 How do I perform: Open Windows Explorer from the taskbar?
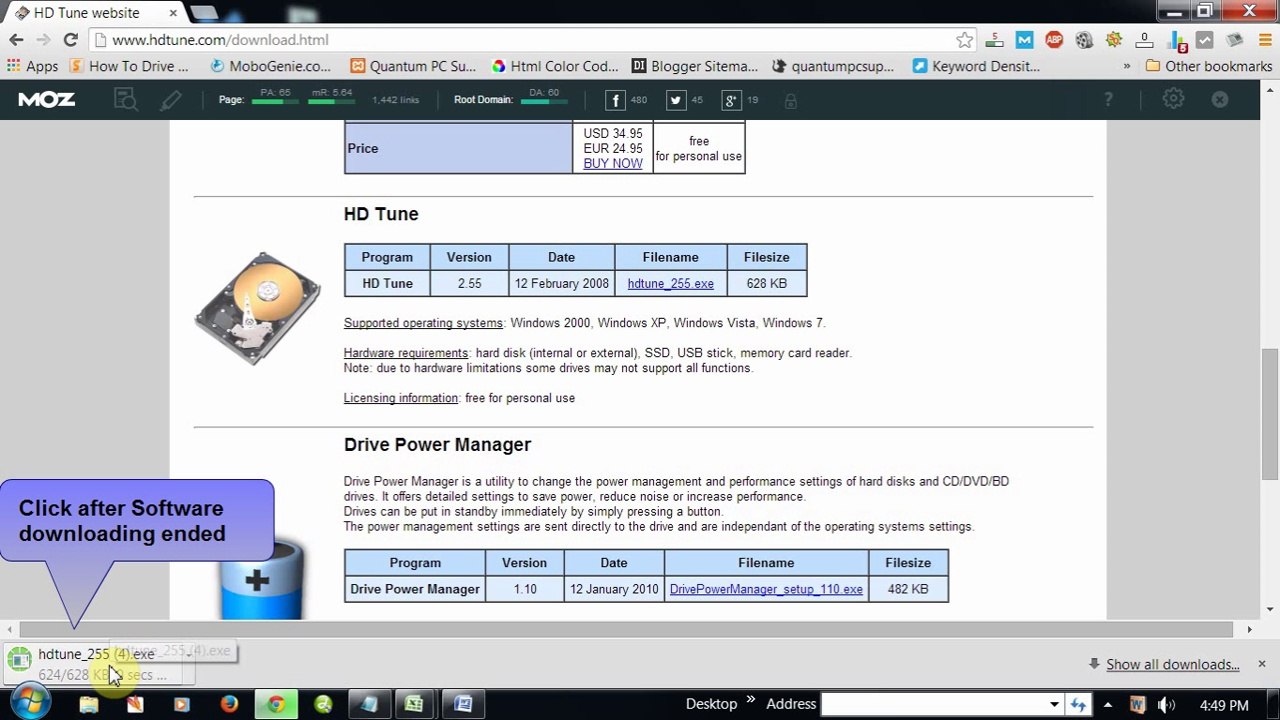tap(89, 704)
